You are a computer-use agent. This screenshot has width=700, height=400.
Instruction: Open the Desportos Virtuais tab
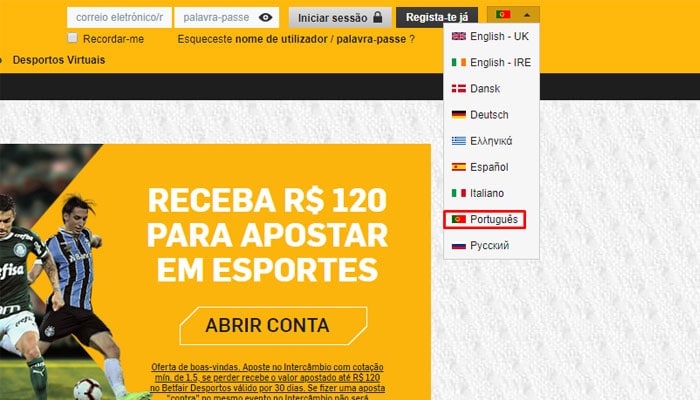tap(59, 60)
